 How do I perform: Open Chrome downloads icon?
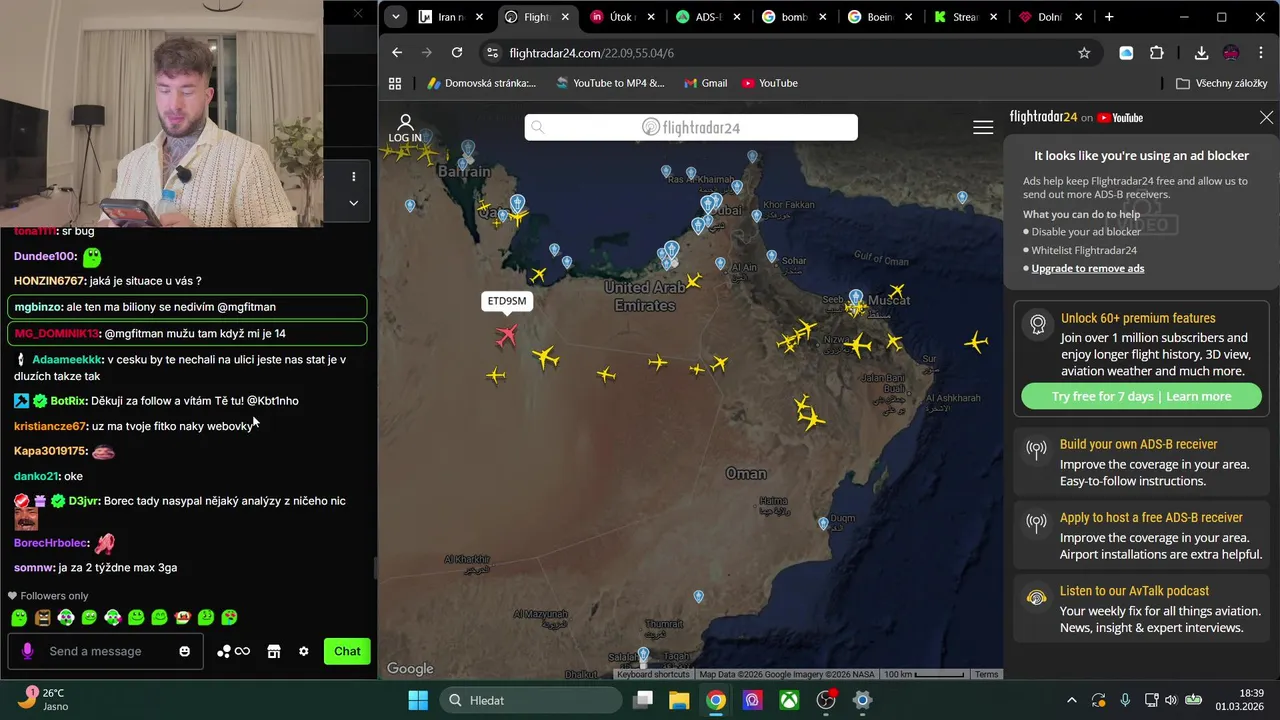click(1201, 53)
